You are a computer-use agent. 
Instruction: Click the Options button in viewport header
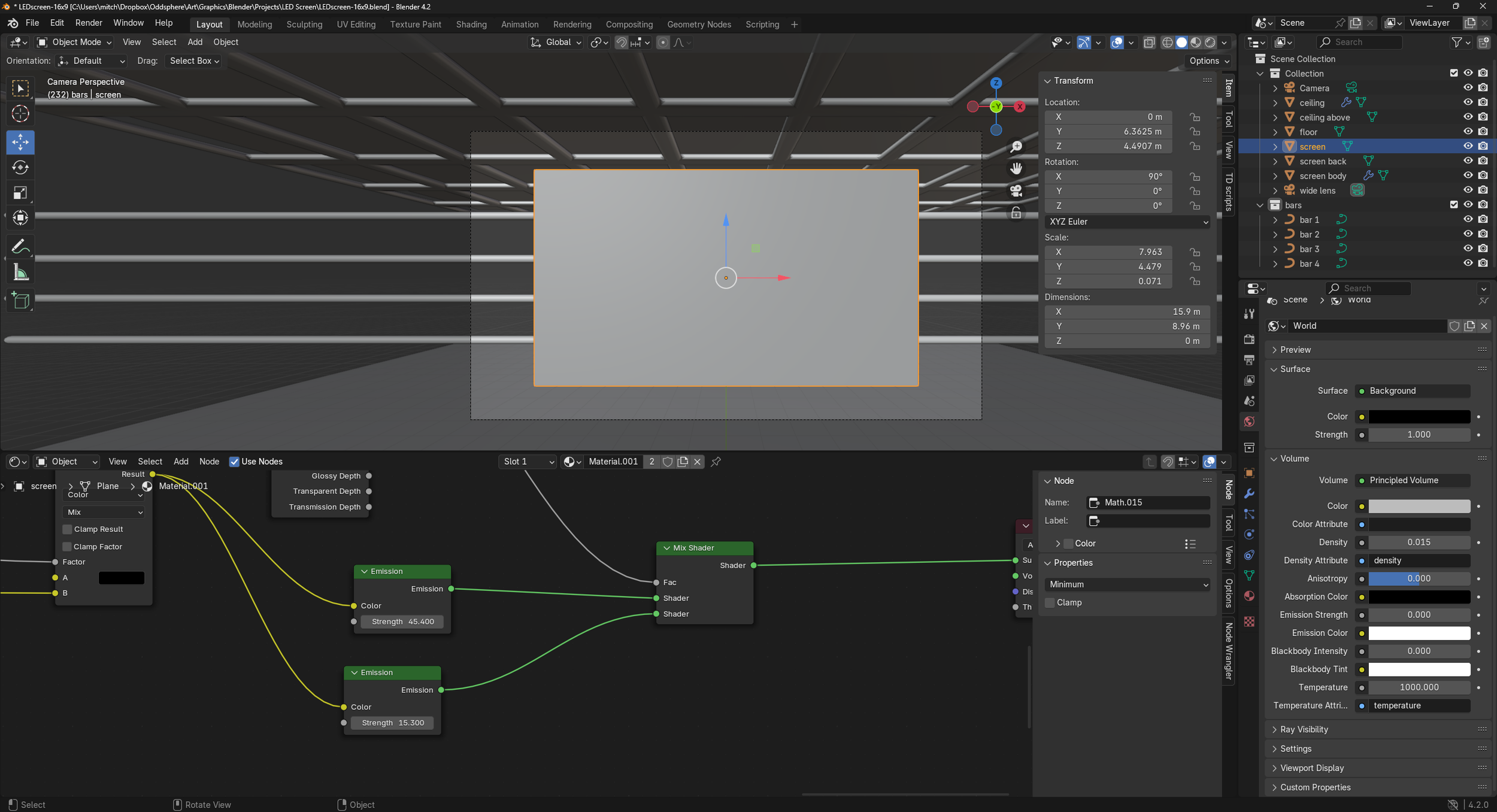tap(1208, 61)
